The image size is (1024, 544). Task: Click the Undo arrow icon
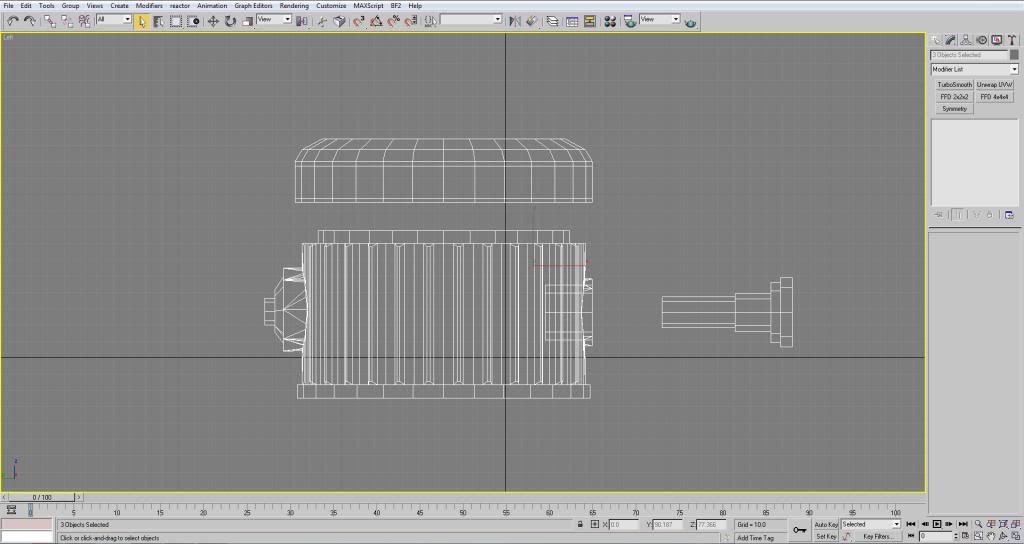(x=12, y=20)
